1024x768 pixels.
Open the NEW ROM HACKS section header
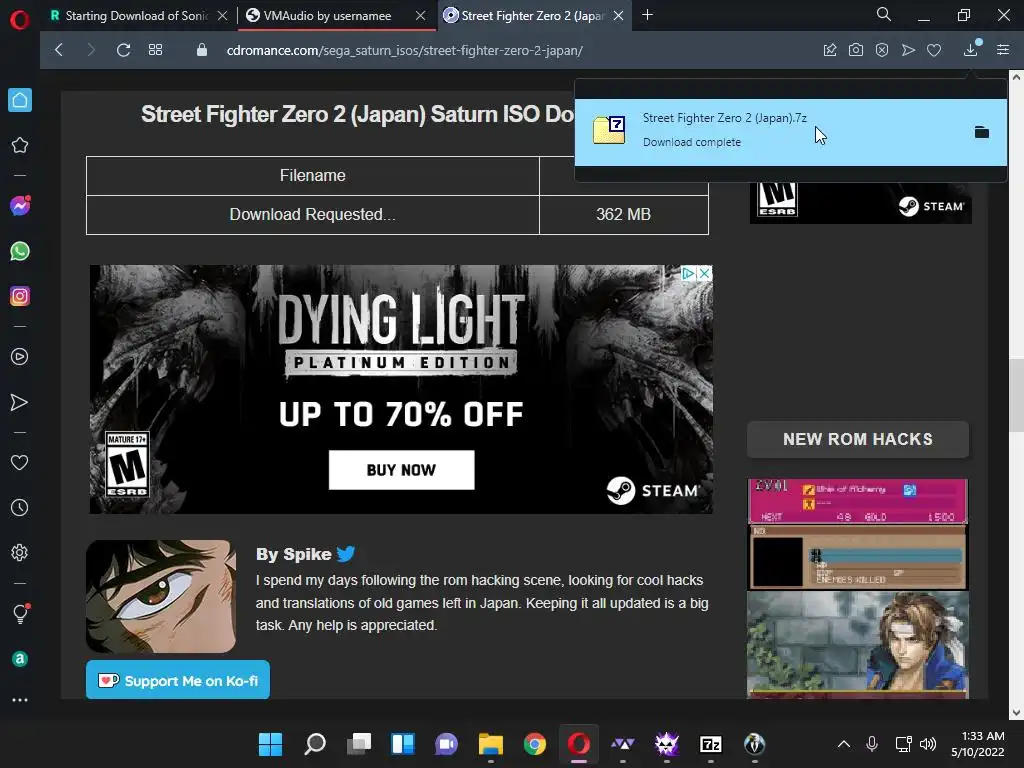(x=857, y=440)
